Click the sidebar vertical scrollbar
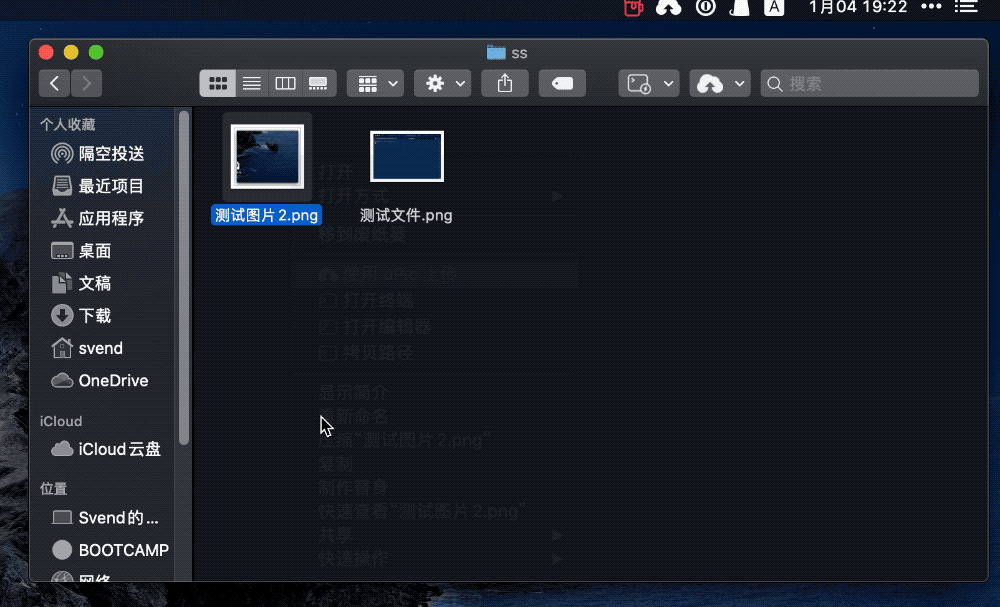The width and height of the screenshot is (1000, 607). [x=184, y=278]
